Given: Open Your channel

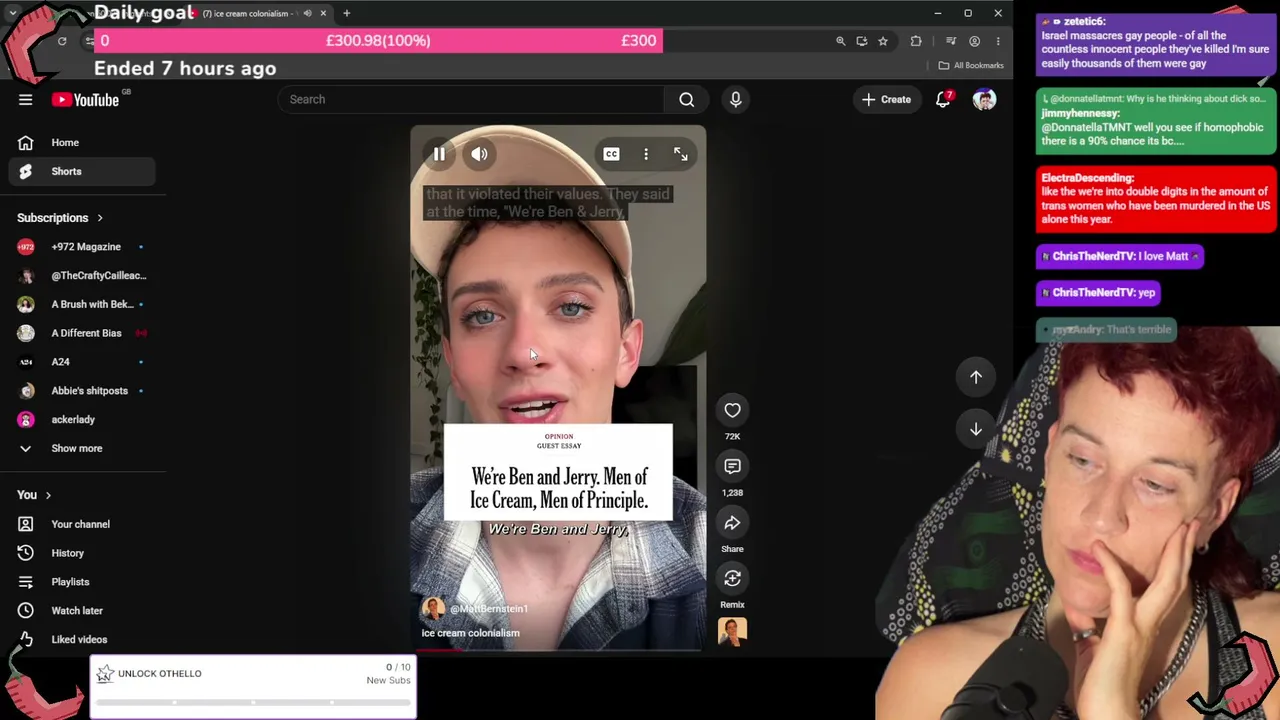Looking at the screenshot, I should pyautogui.click(x=80, y=524).
